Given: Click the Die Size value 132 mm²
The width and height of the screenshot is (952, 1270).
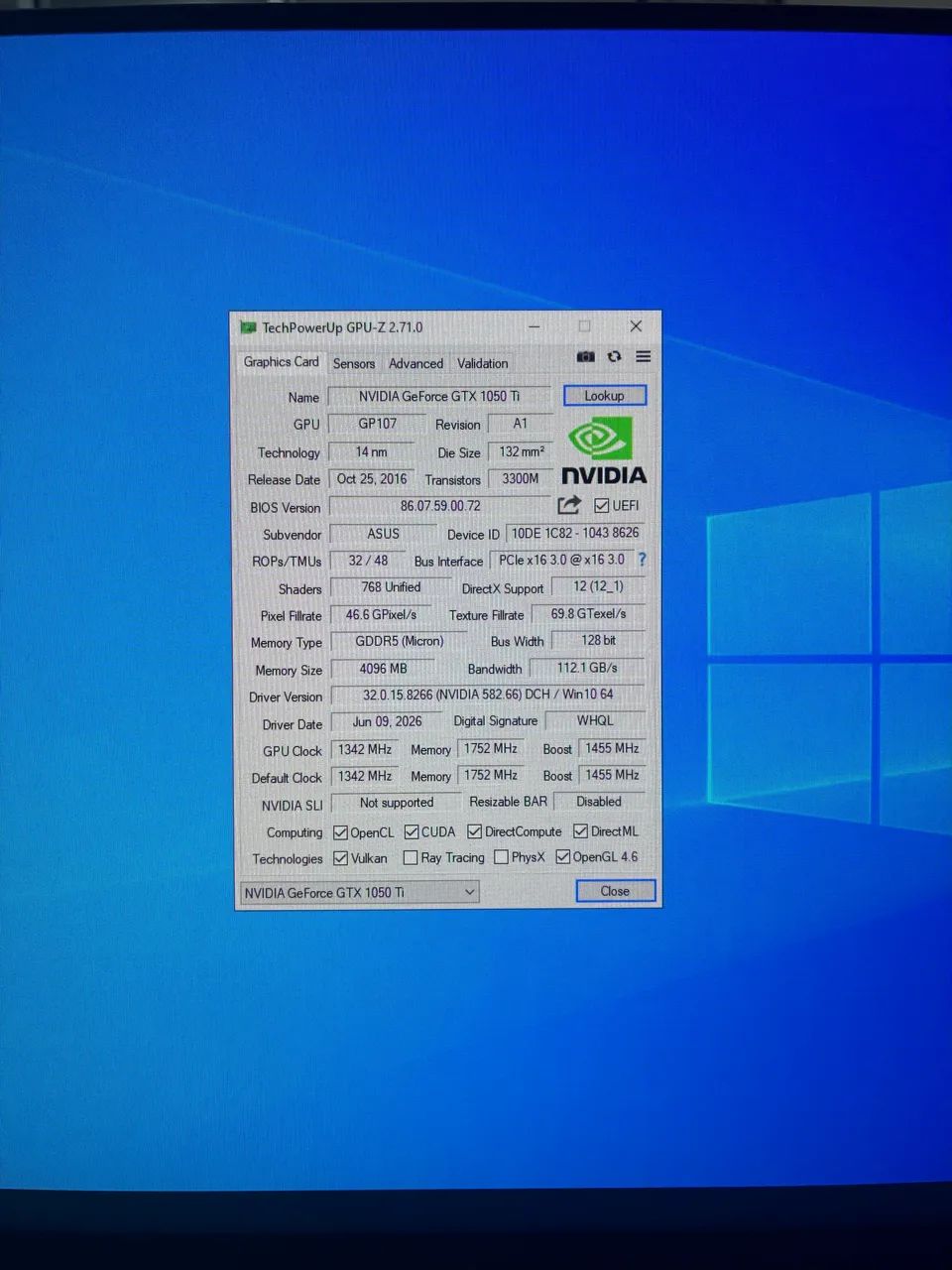Looking at the screenshot, I should click(x=521, y=451).
